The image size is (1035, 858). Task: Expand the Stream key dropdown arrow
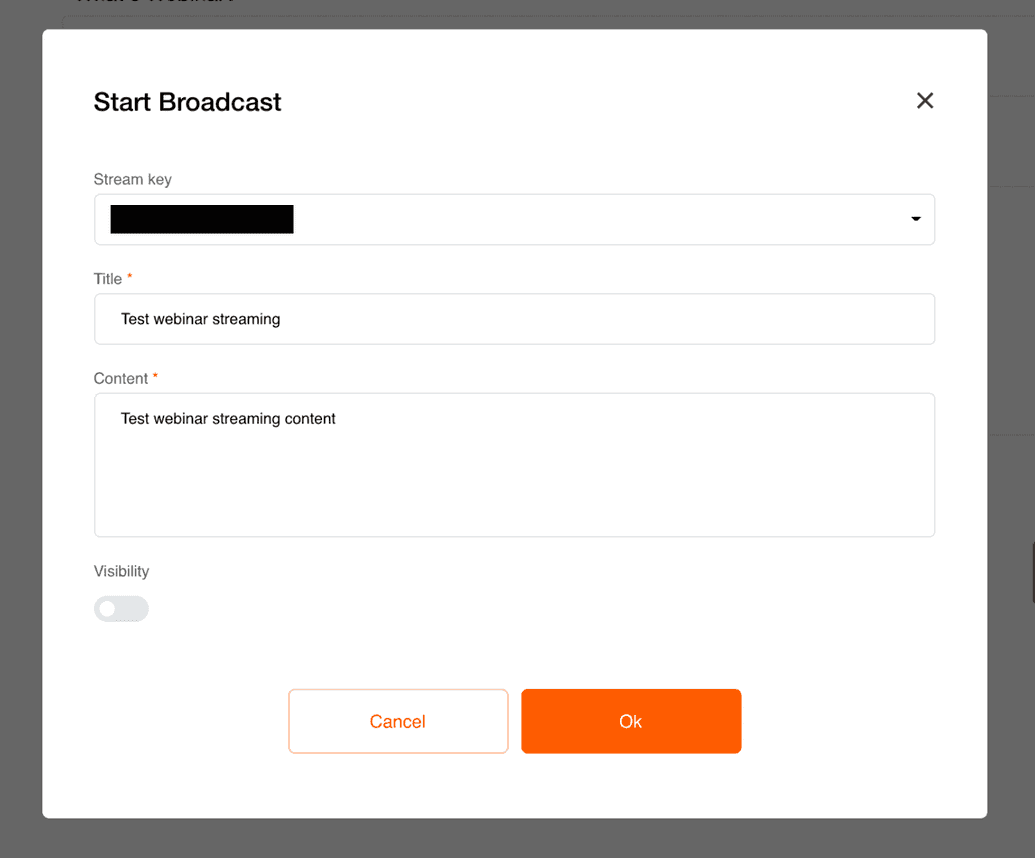[916, 219]
